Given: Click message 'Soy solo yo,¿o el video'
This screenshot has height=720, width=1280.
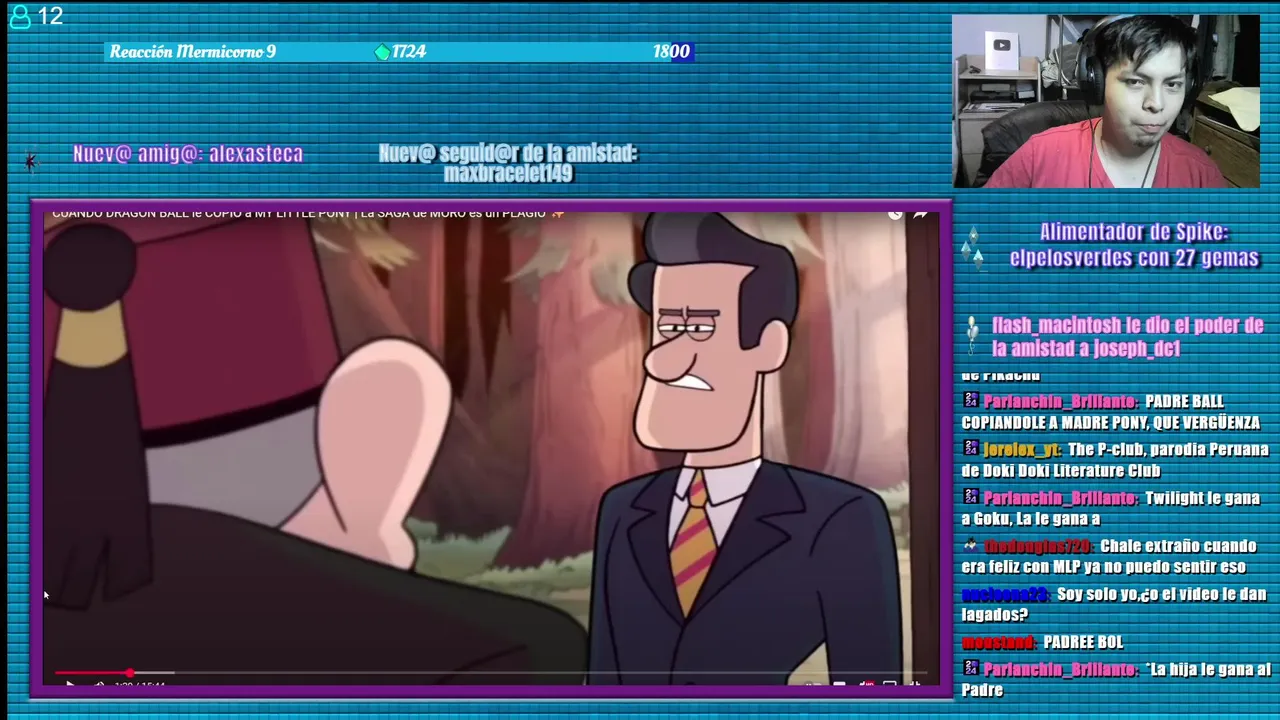Looking at the screenshot, I should (x=1114, y=604).
